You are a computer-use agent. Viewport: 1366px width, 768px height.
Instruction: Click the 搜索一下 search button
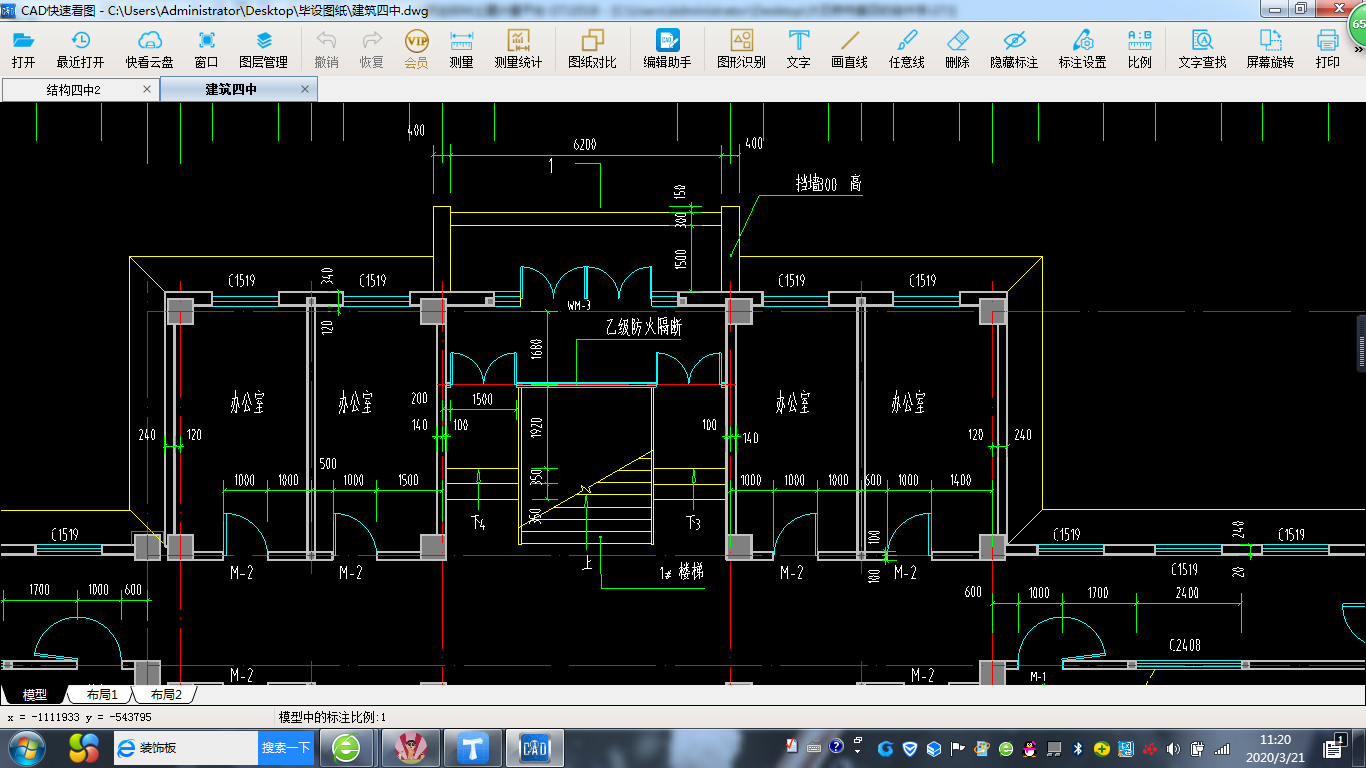click(286, 747)
